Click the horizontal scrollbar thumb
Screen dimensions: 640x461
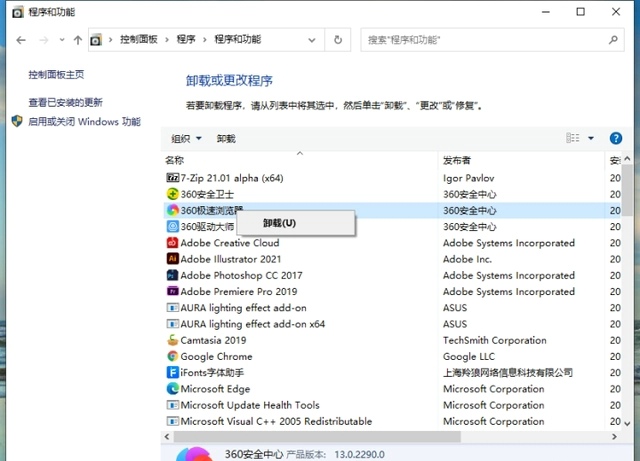tap(317, 437)
